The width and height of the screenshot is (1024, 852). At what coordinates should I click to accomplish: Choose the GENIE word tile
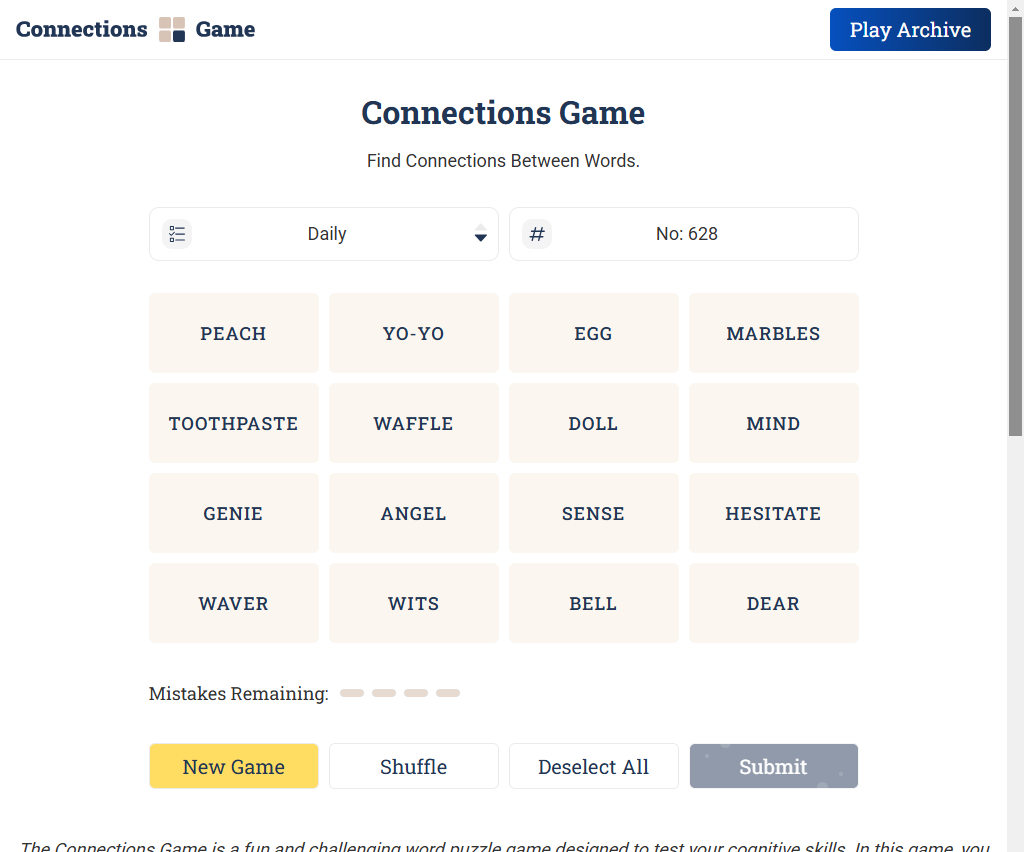pyautogui.click(x=233, y=513)
